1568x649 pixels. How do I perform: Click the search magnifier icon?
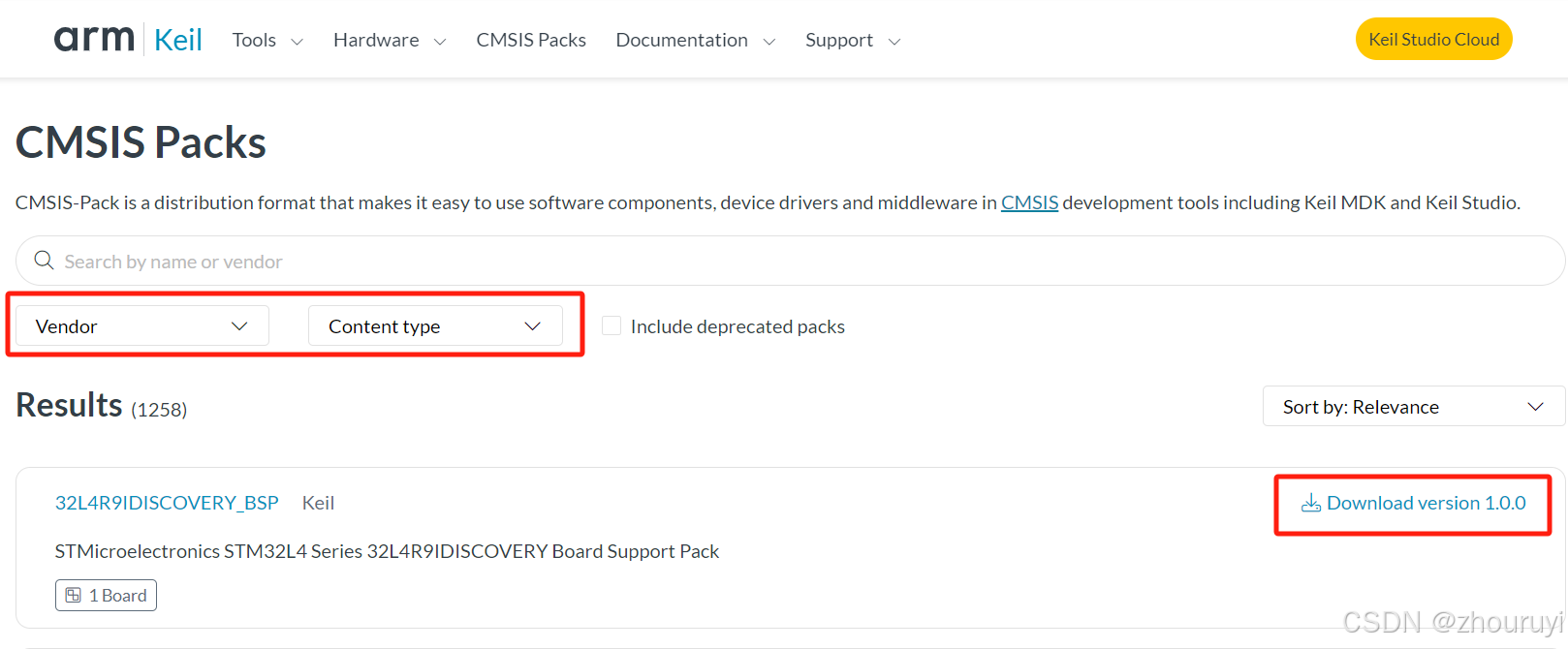point(44,261)
